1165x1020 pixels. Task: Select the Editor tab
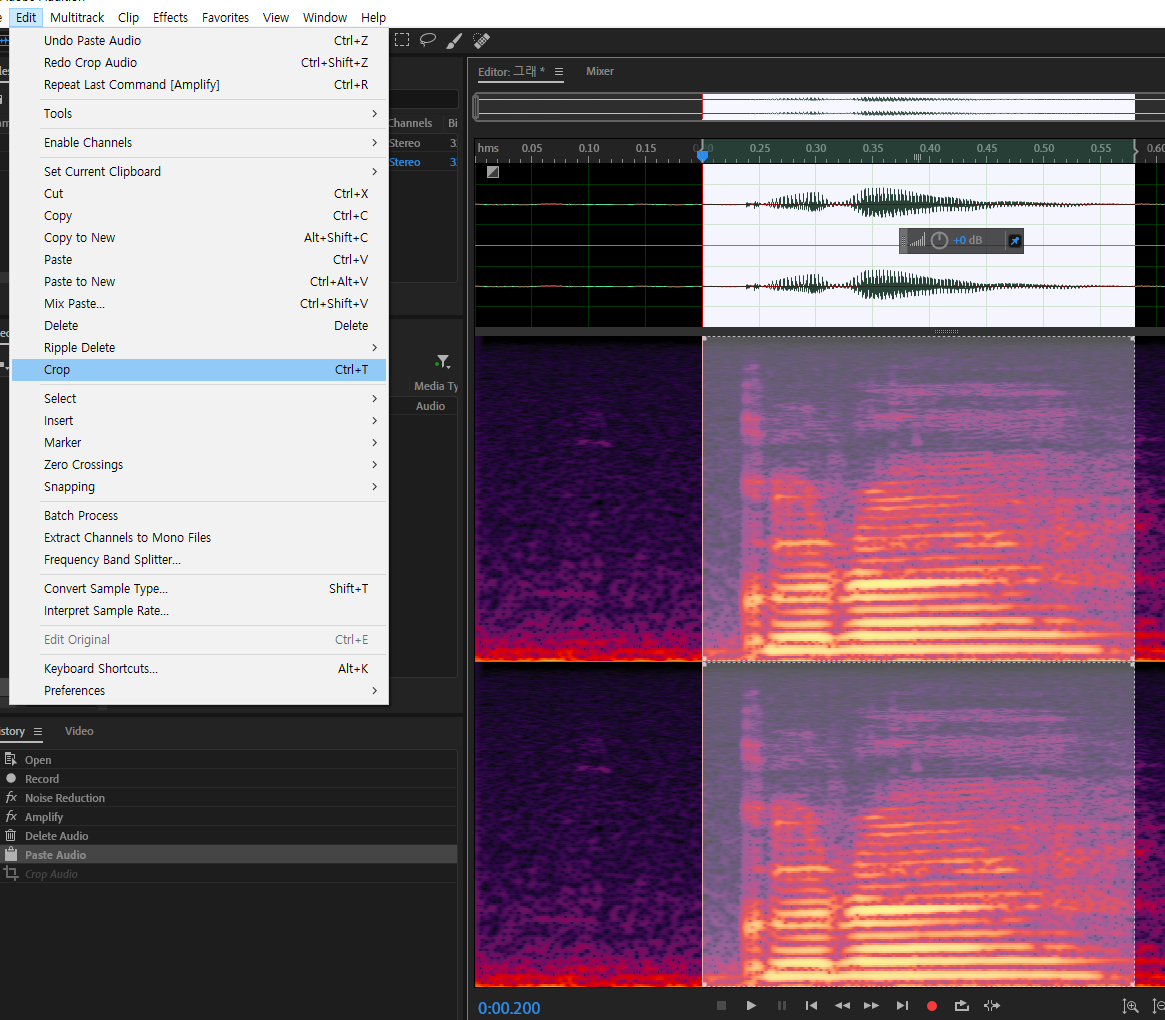[511, 71]
